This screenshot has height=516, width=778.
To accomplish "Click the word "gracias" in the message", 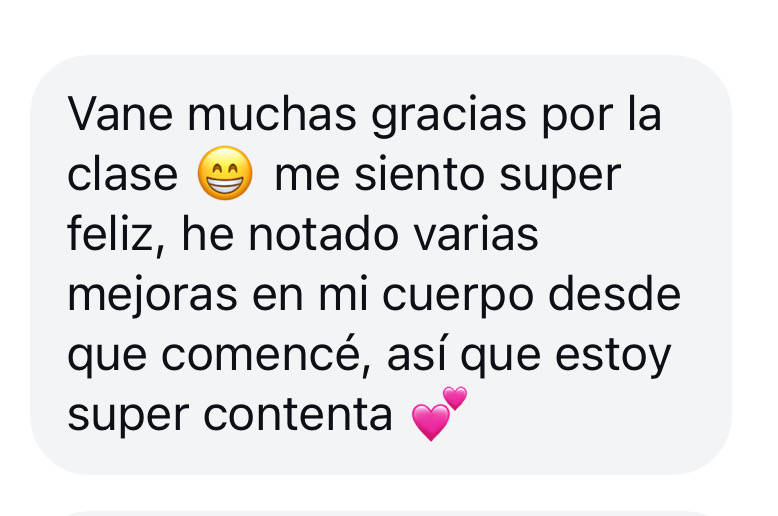I will coord(449,117).
